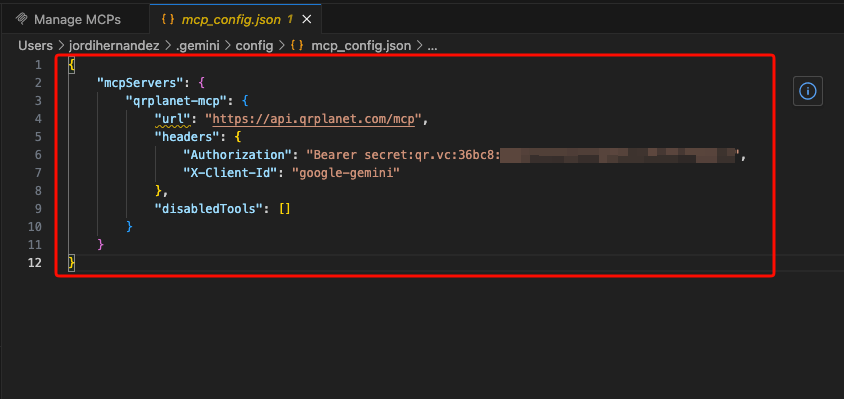
Task: Open the Users breadcrumb segment
Action: point(36,46)
